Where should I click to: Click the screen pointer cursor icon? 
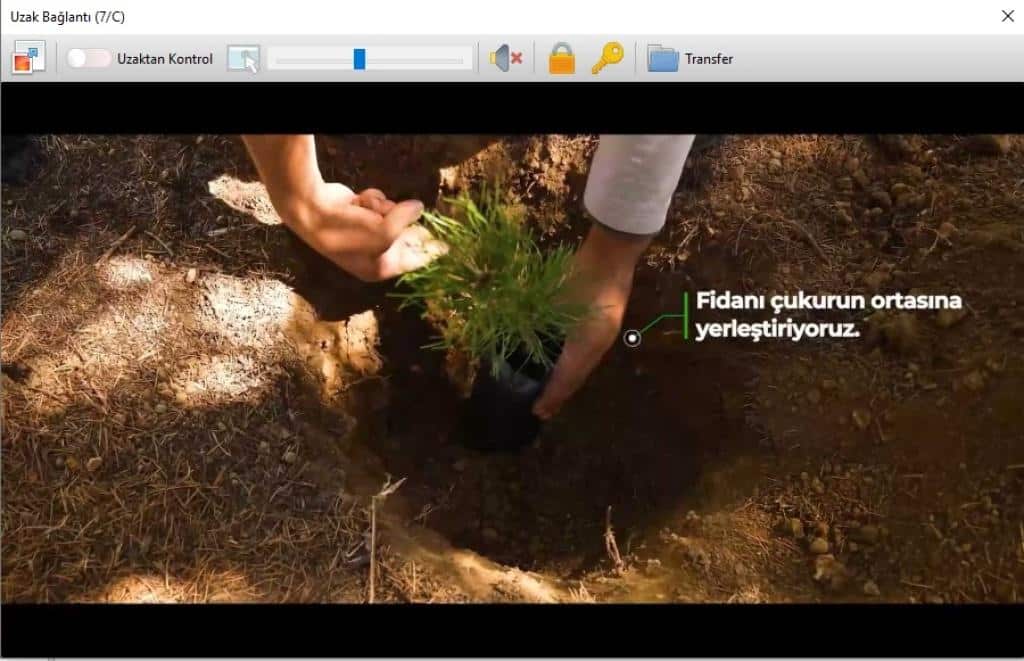pyautogui.click(x=242, y=59)
